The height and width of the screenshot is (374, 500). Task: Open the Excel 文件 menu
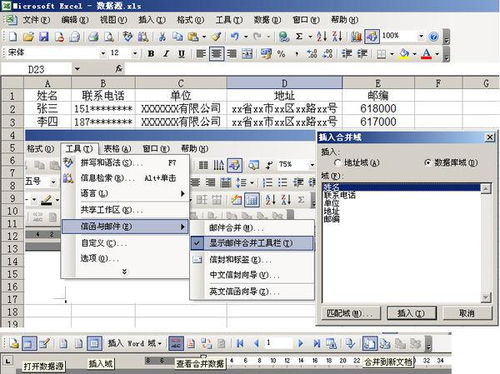[36, 20]
